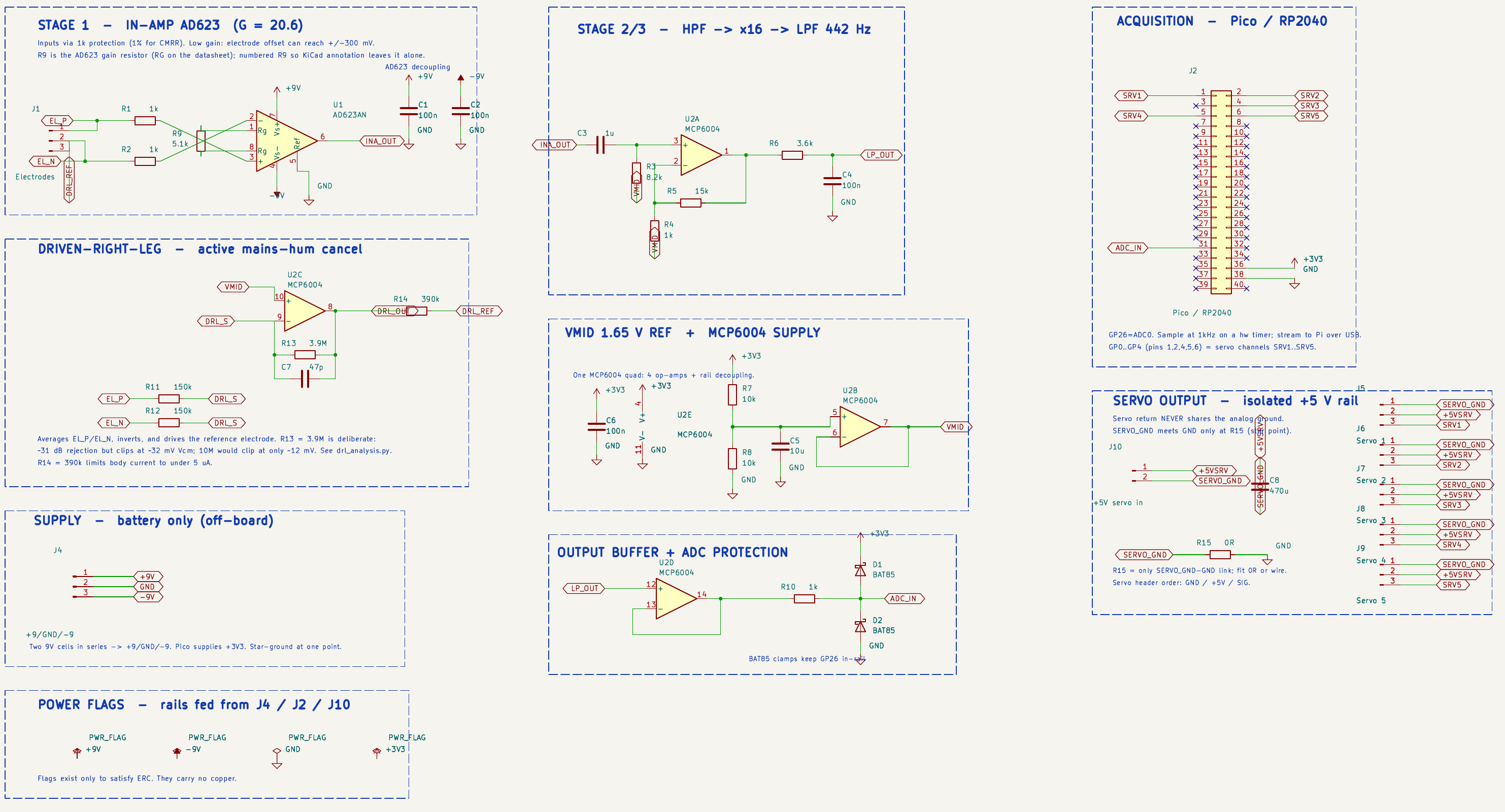
Task: Select the PWR_FLAG symbol on -9V
Action: [177, 753]
